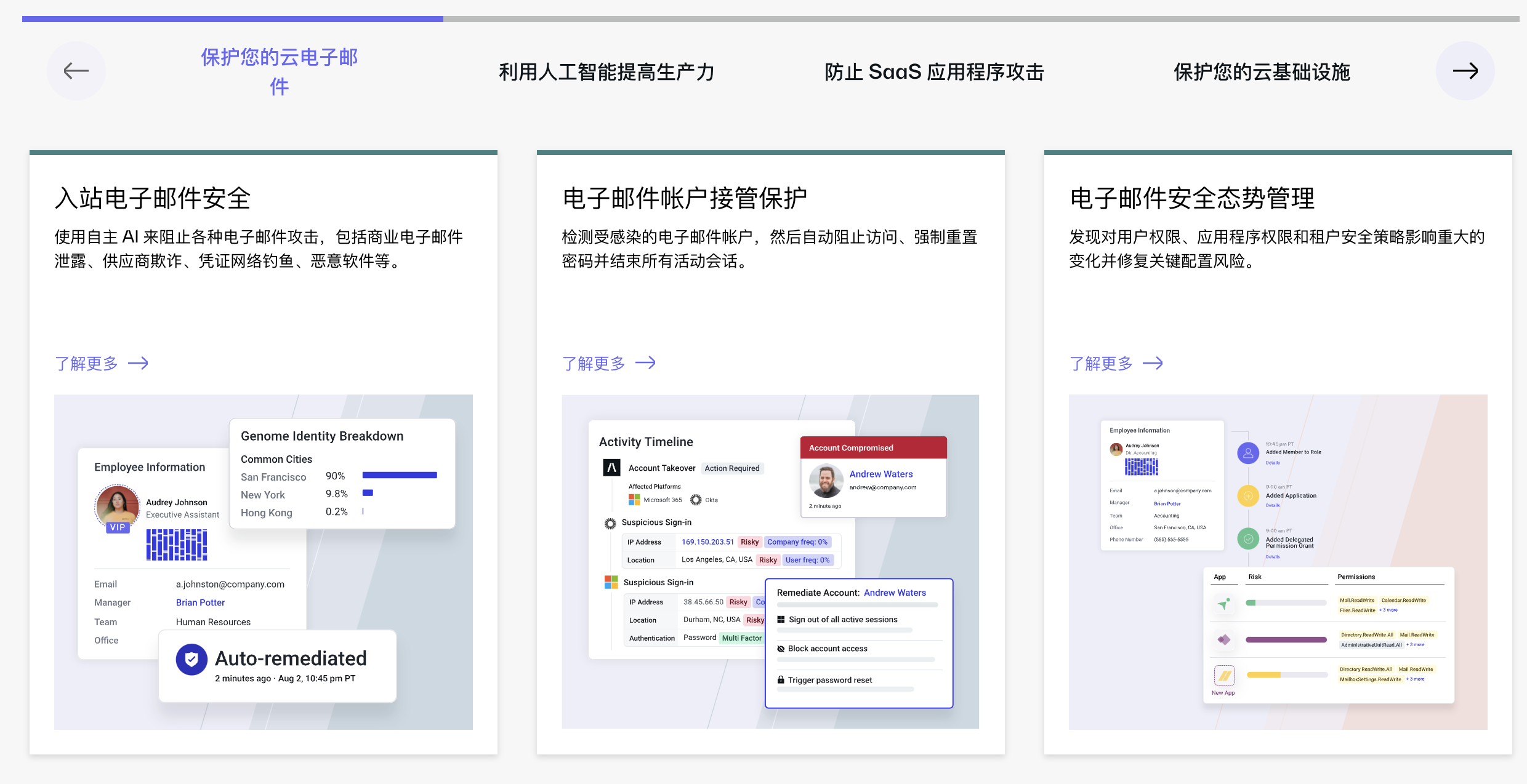Click 了解更多 under 电子邮件安全态势管理
Screen dimensions: 1527x784
1116,363
